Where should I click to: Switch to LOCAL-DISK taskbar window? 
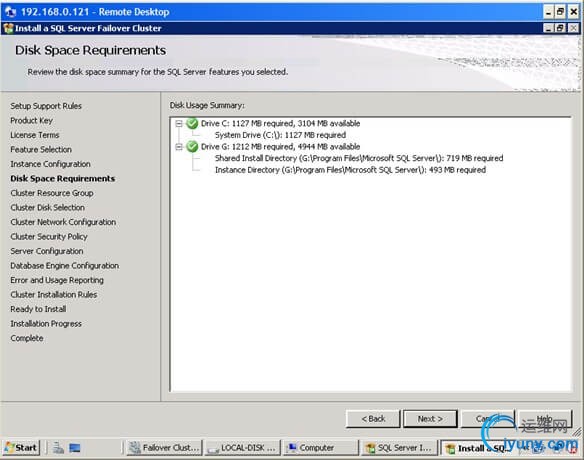point(242,448)
